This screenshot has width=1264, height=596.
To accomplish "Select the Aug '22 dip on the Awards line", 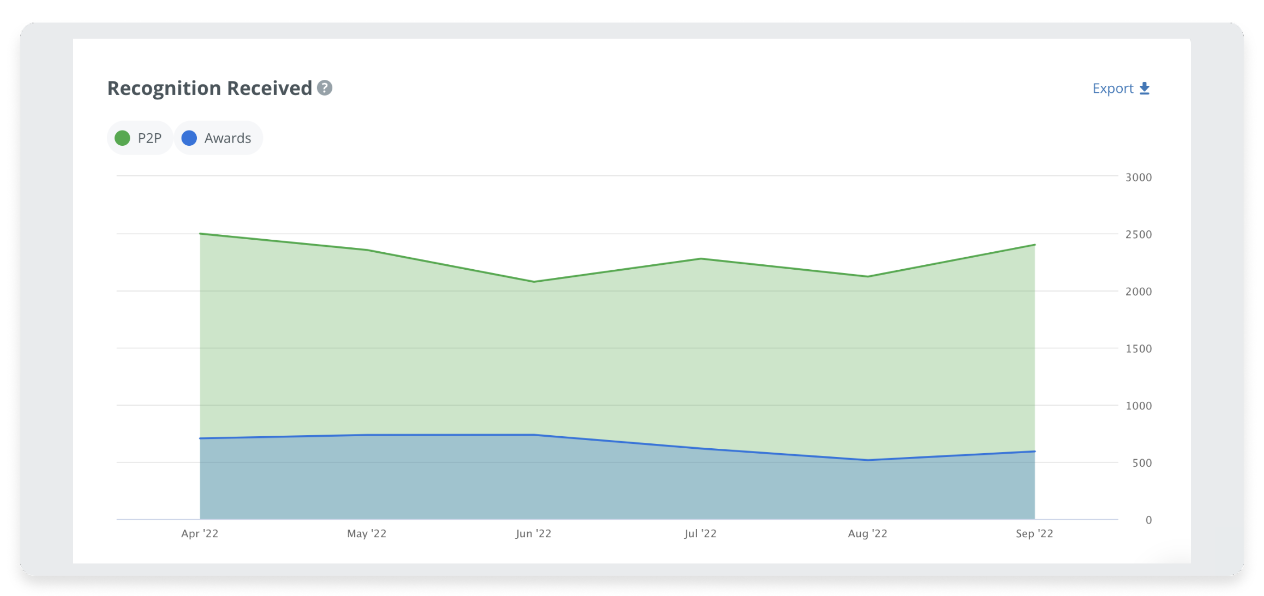I will (868, 460).
